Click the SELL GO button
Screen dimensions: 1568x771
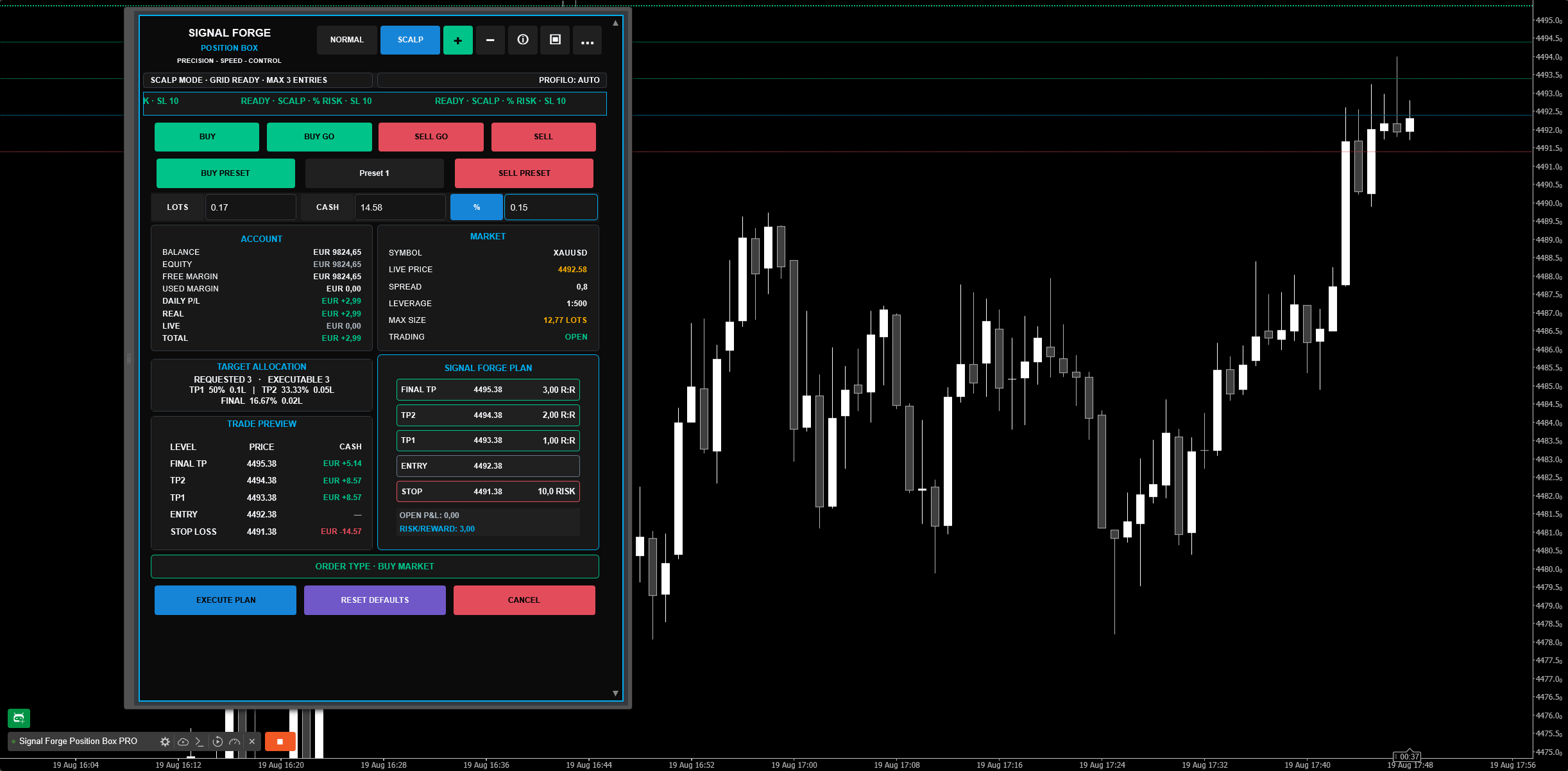pyautogui.click(x=431, y=137)
